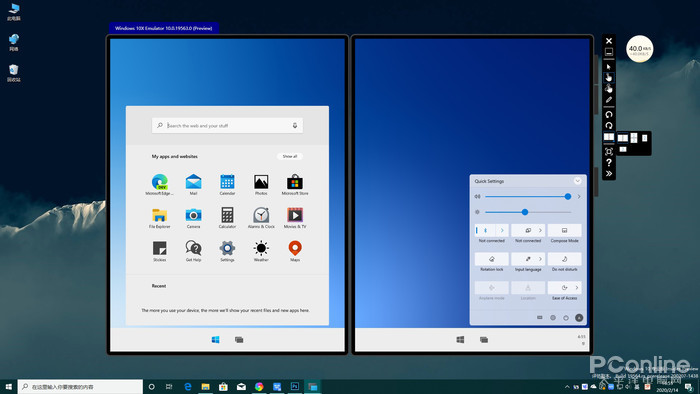Expand audio output options beside volume slider
700x394 pixels.
(x=579, y=196)
